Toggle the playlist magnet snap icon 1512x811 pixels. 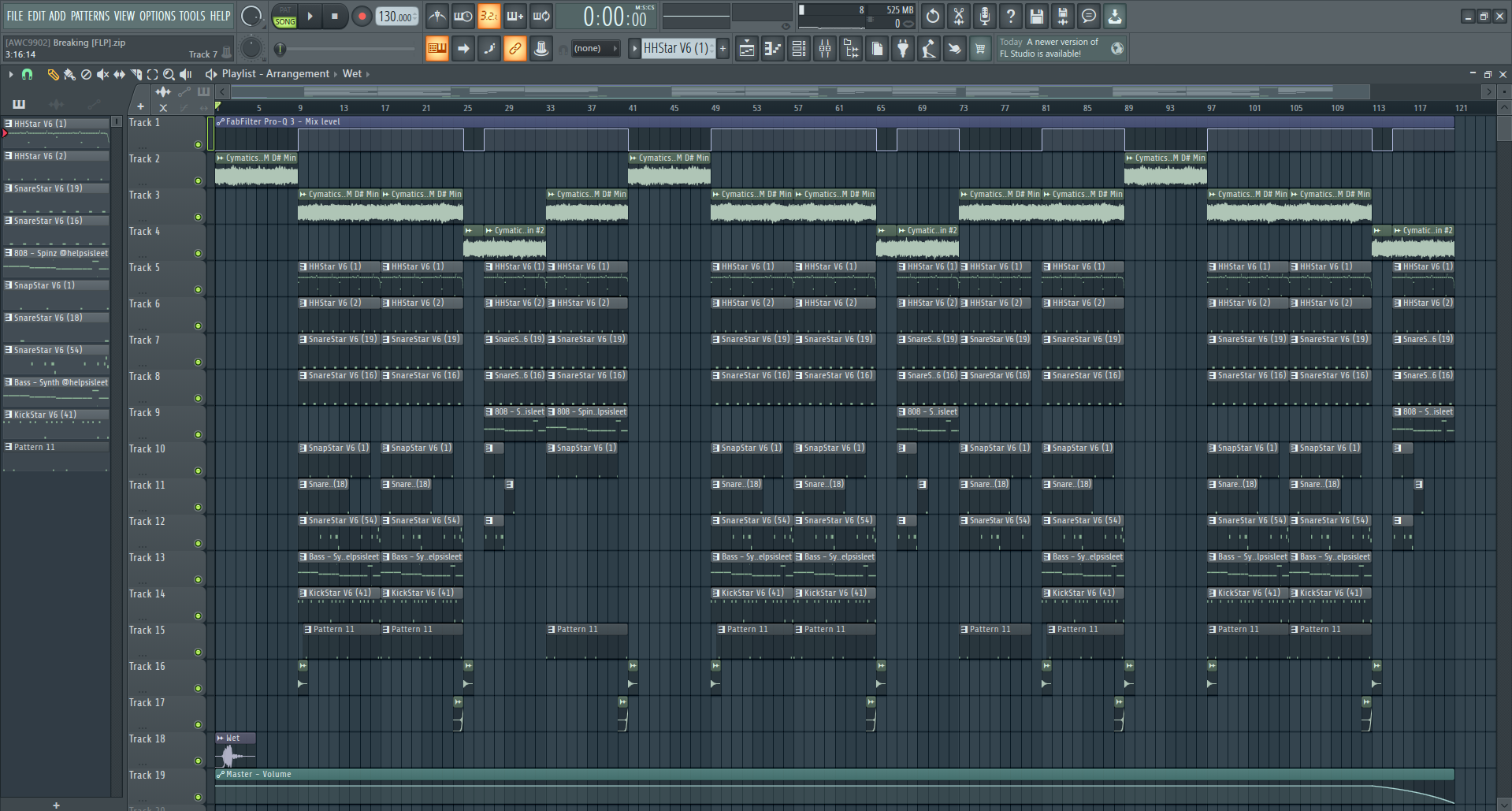click(28, 74)
